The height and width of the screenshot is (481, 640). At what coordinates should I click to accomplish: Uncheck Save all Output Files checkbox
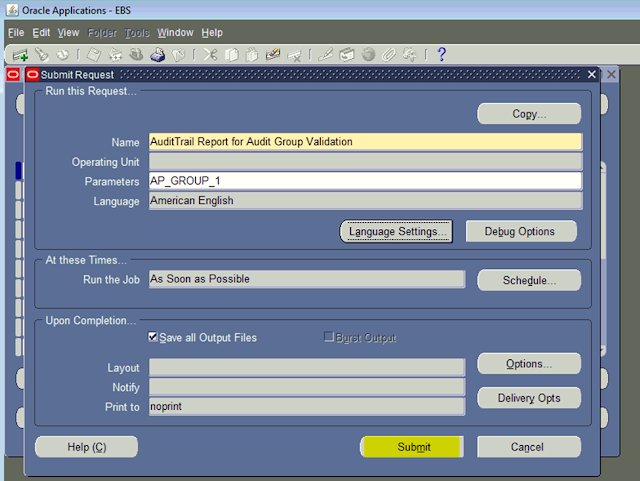[153, 338]
